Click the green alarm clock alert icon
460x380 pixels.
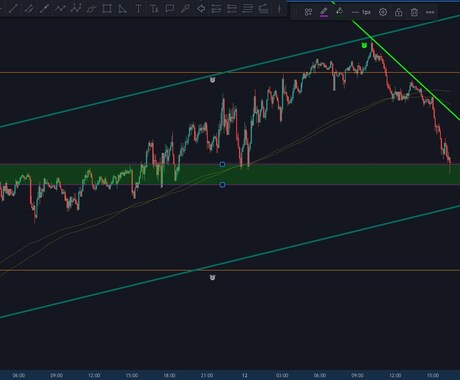click(x=364, y=45)
